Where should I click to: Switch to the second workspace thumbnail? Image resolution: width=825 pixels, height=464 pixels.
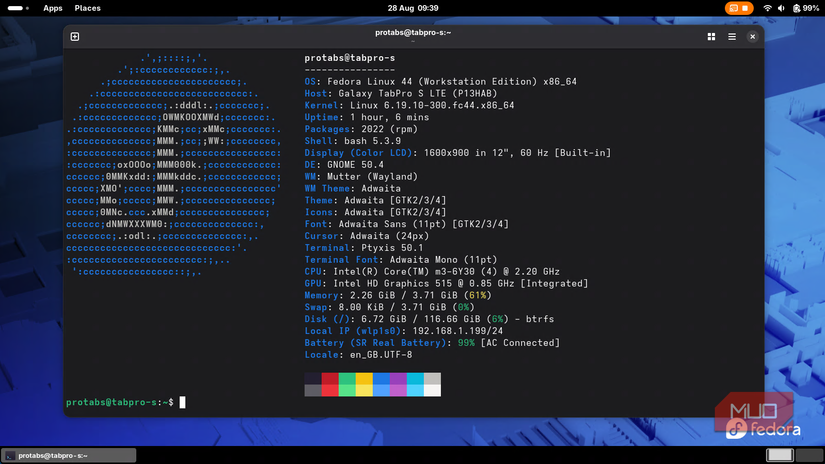click(x=809, y=455)
